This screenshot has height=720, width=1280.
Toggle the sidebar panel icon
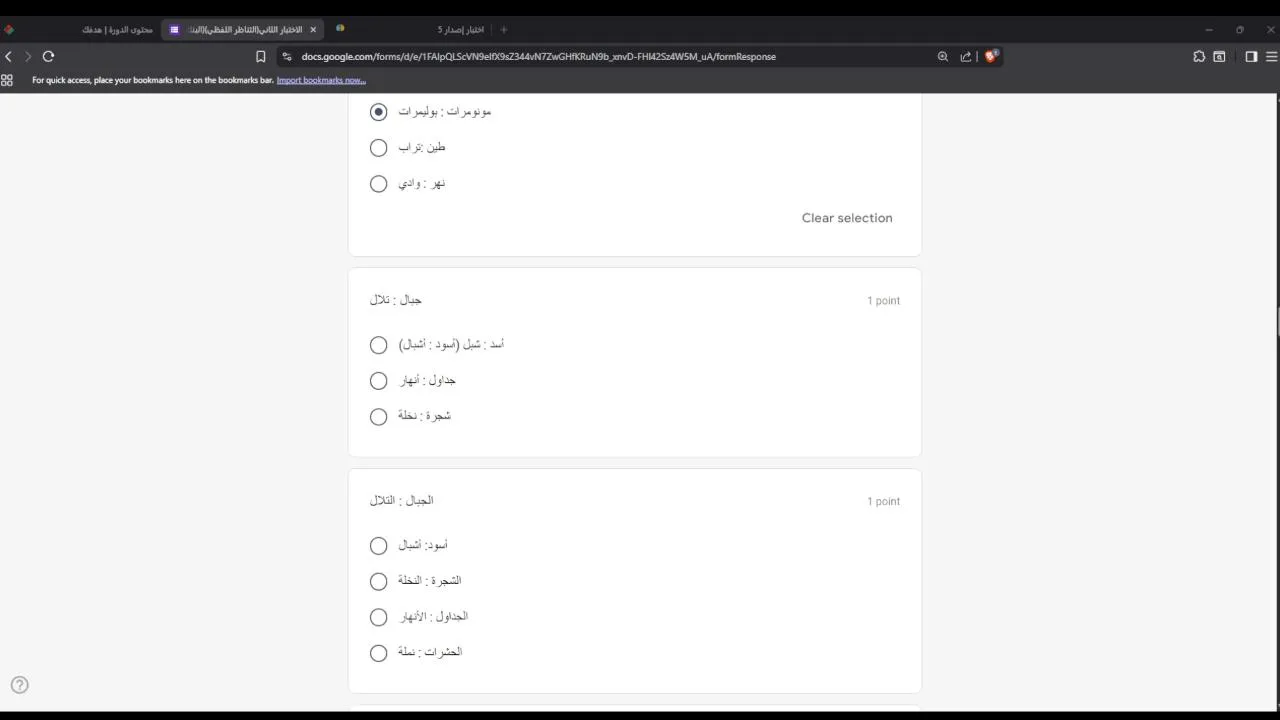pyautogui.click(x=1251, y=57)
